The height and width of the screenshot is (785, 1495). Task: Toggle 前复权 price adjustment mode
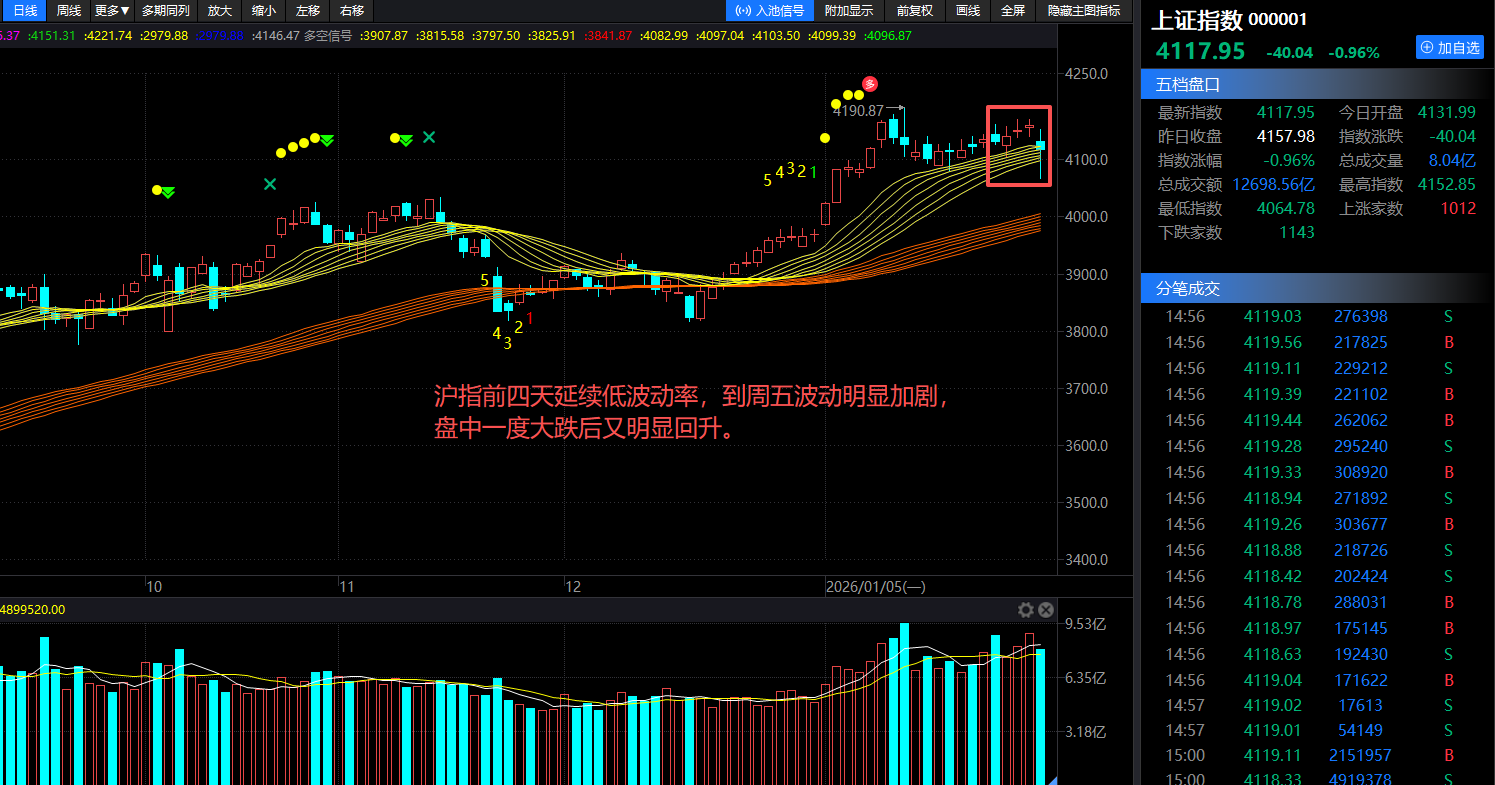[x=914, y=11]
